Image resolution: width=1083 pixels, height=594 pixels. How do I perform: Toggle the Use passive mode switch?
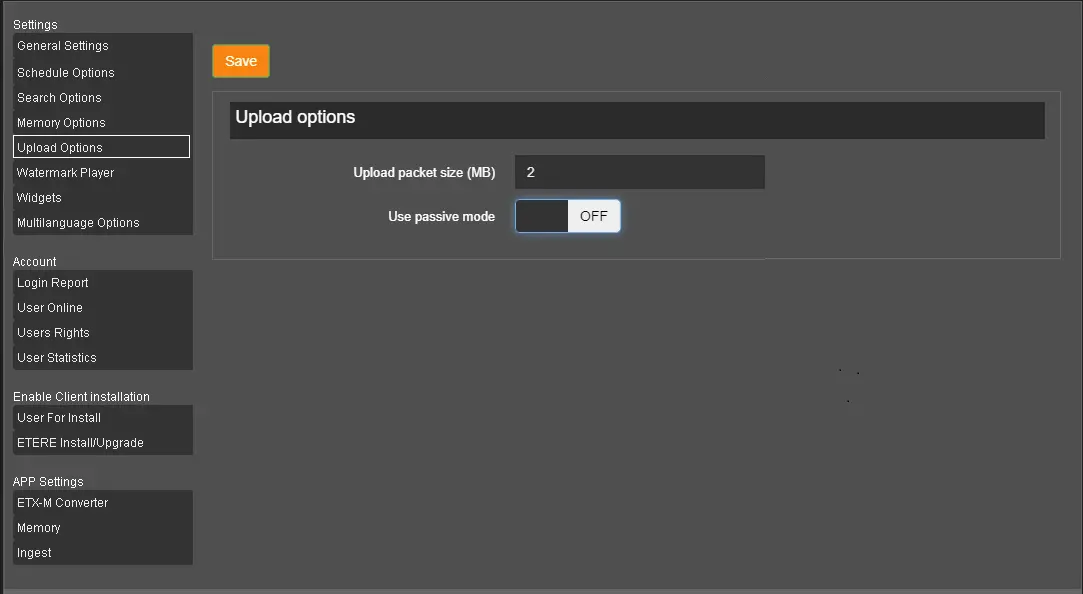(x=568, y=216)
